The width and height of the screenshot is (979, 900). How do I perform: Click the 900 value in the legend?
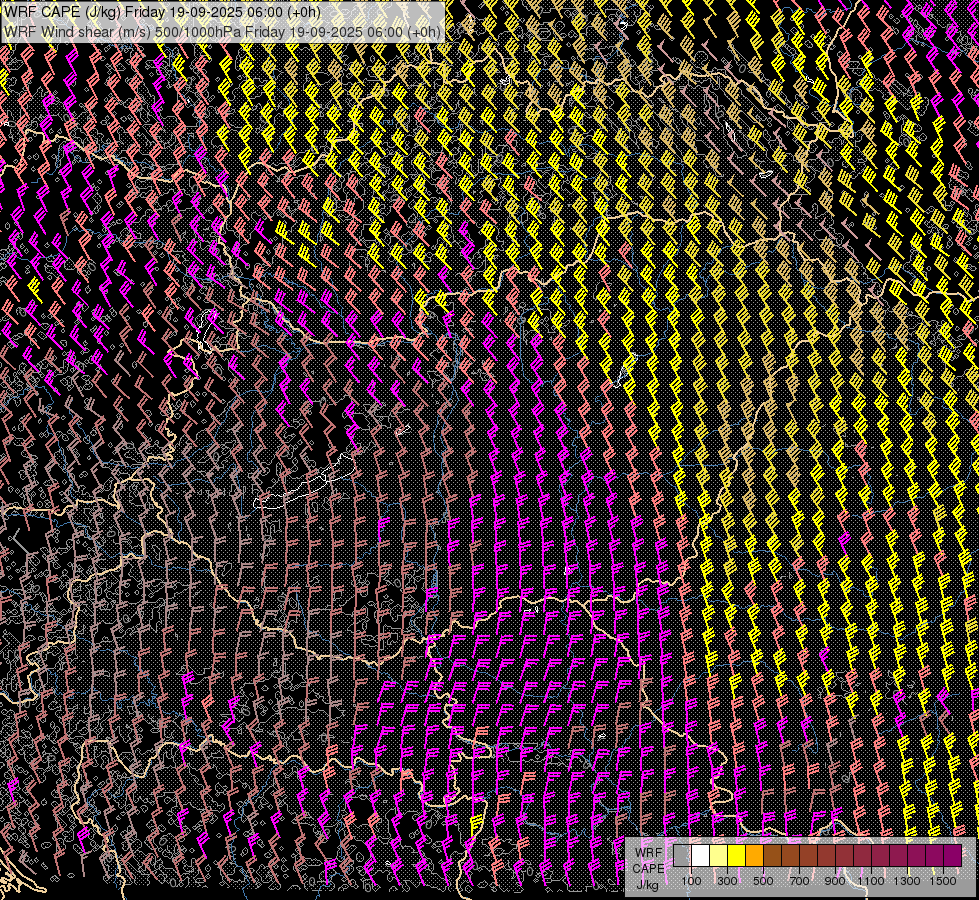click(835, 881)
